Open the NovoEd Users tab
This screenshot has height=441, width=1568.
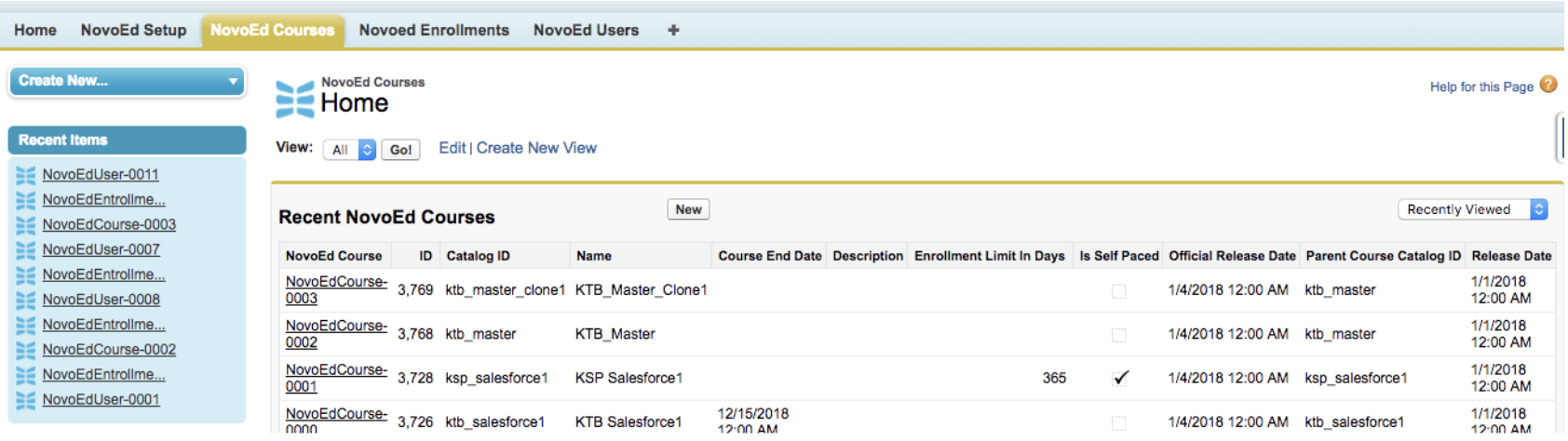(586, 30)
